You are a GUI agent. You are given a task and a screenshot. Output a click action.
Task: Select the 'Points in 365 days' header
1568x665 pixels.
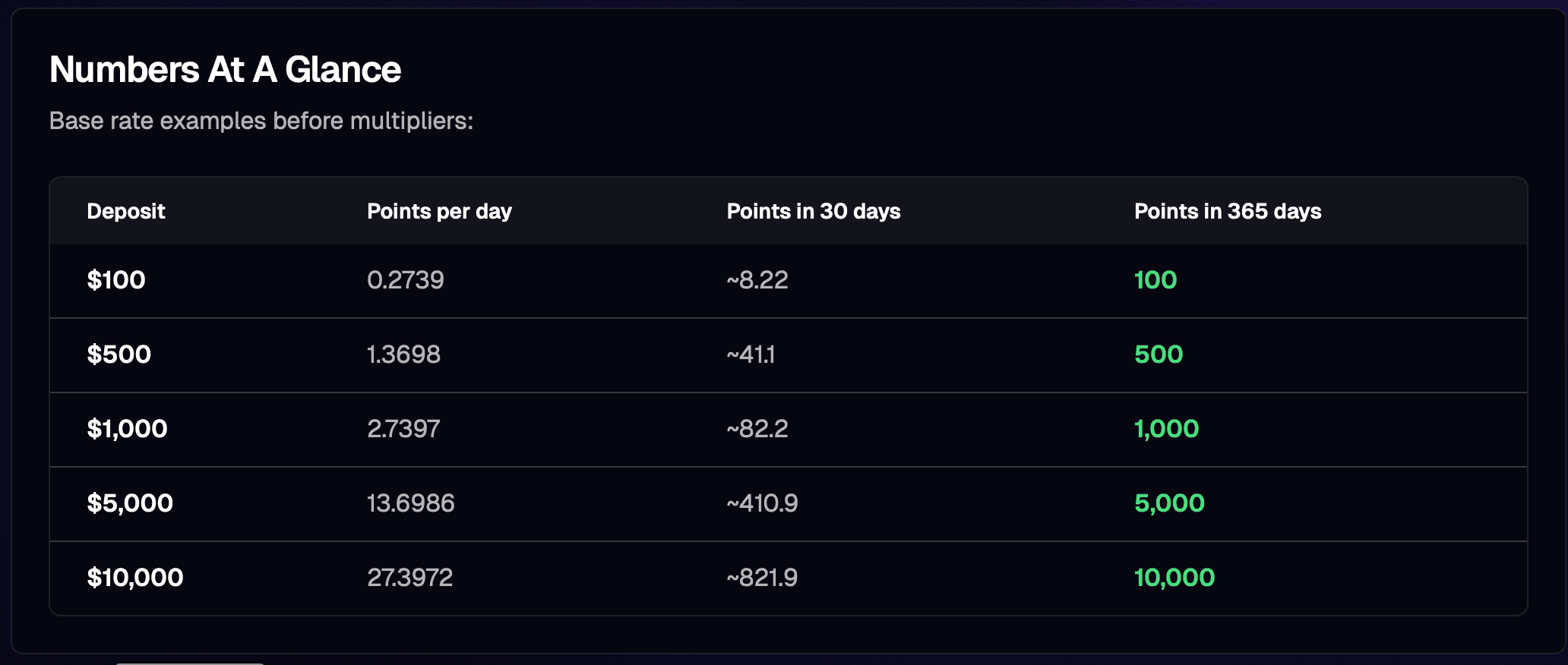click(x=1227, y=211)
